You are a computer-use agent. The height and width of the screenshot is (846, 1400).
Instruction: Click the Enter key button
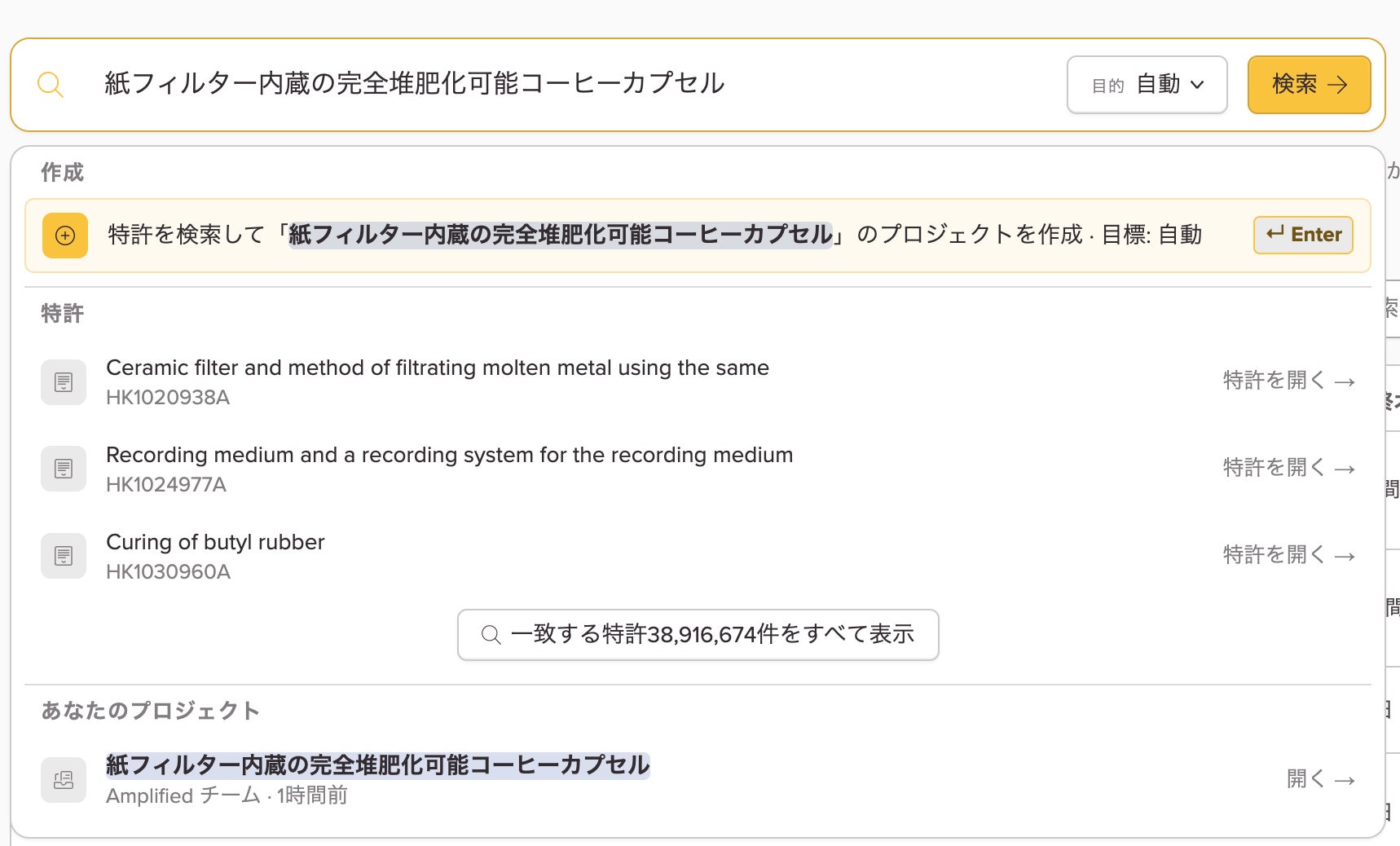(x=1303, y=235)
